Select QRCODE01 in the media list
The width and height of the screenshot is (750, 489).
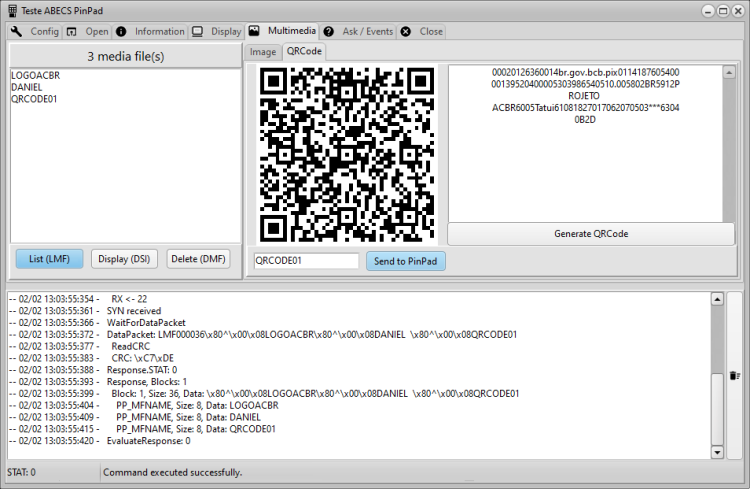click(34, 99)
